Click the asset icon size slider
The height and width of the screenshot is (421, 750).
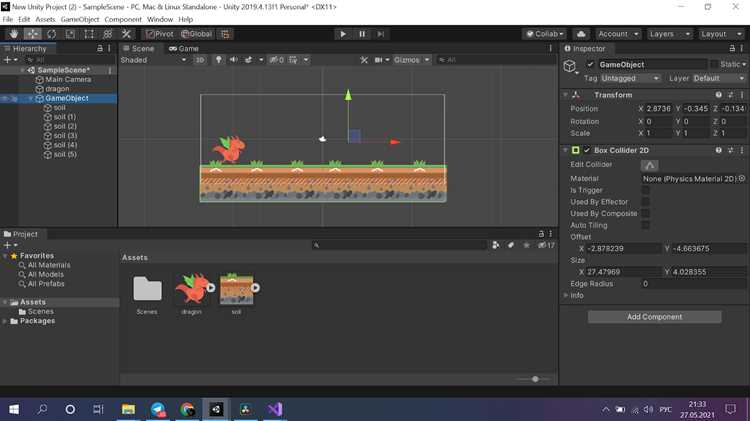535,379
